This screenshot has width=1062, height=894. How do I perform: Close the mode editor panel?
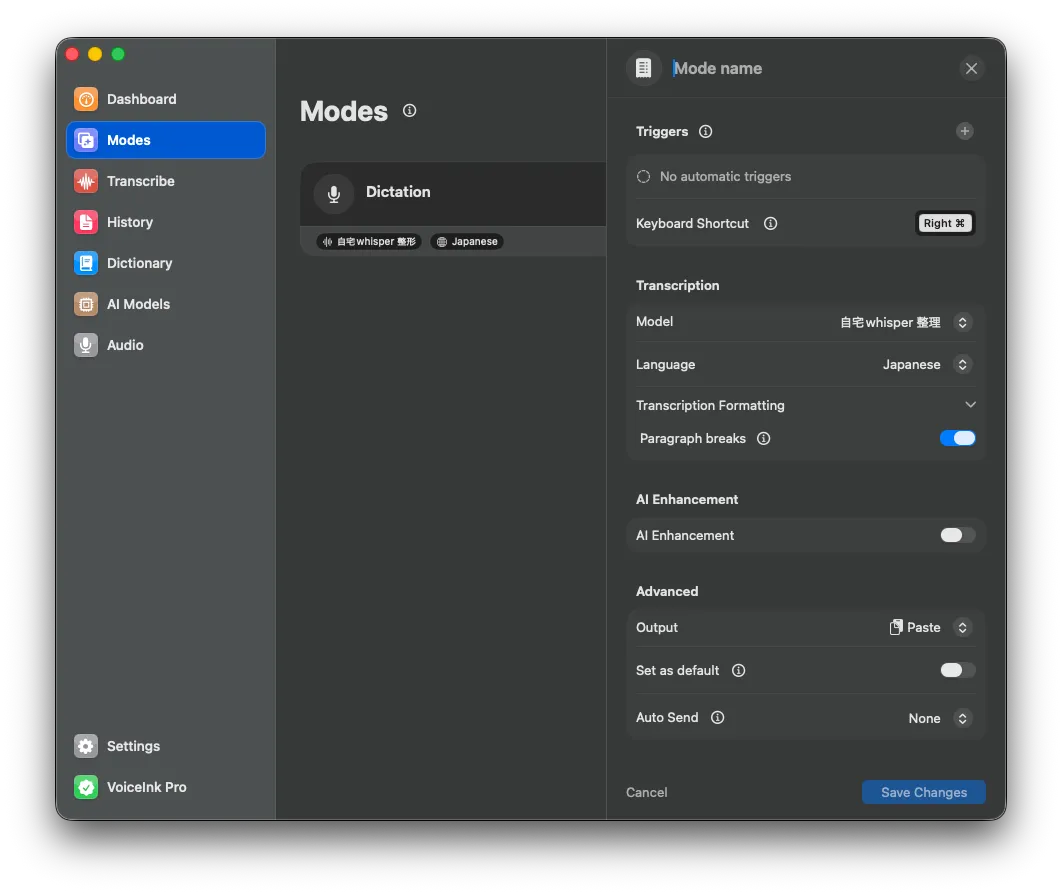tap(971, 68)
